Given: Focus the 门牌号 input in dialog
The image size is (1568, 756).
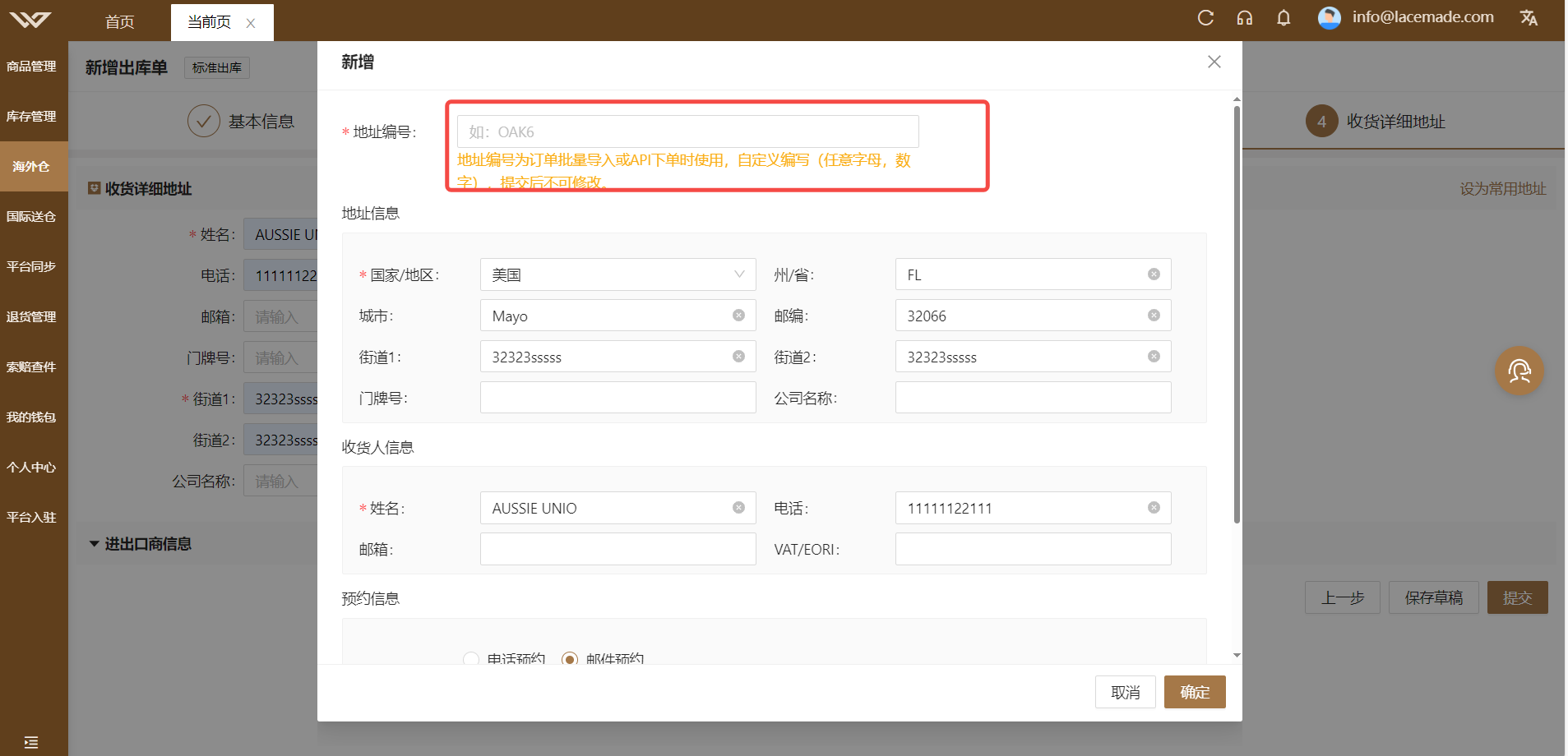Looking at the screenshot, I should (617, 398).
